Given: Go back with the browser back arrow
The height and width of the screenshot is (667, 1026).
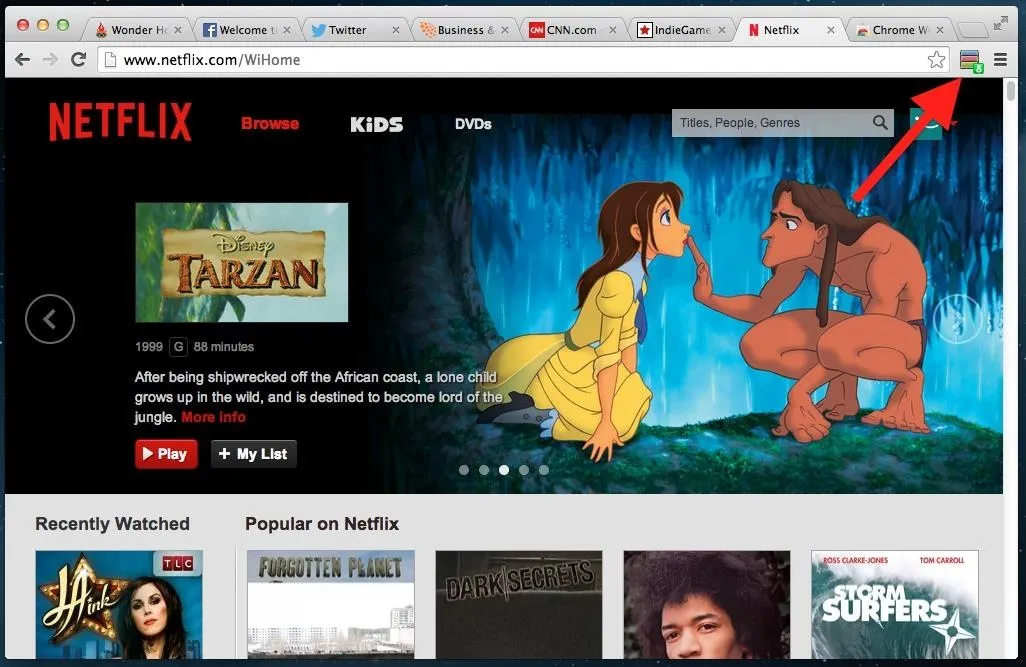Looking at the screenshot, I should pyautogui.click(x=22, y=60).
